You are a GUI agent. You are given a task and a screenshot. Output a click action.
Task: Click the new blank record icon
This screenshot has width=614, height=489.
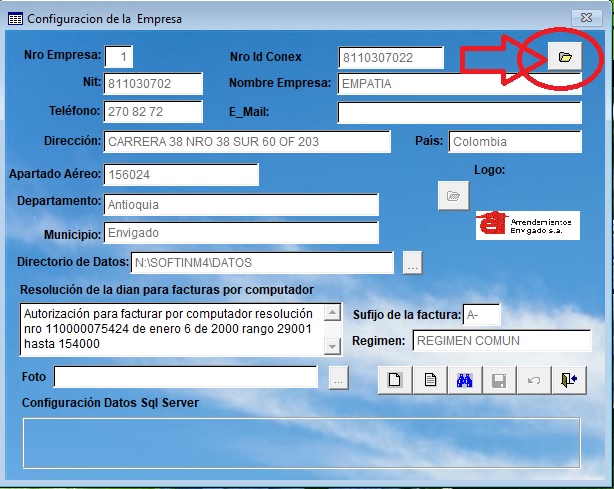click(x=395, y=380)
